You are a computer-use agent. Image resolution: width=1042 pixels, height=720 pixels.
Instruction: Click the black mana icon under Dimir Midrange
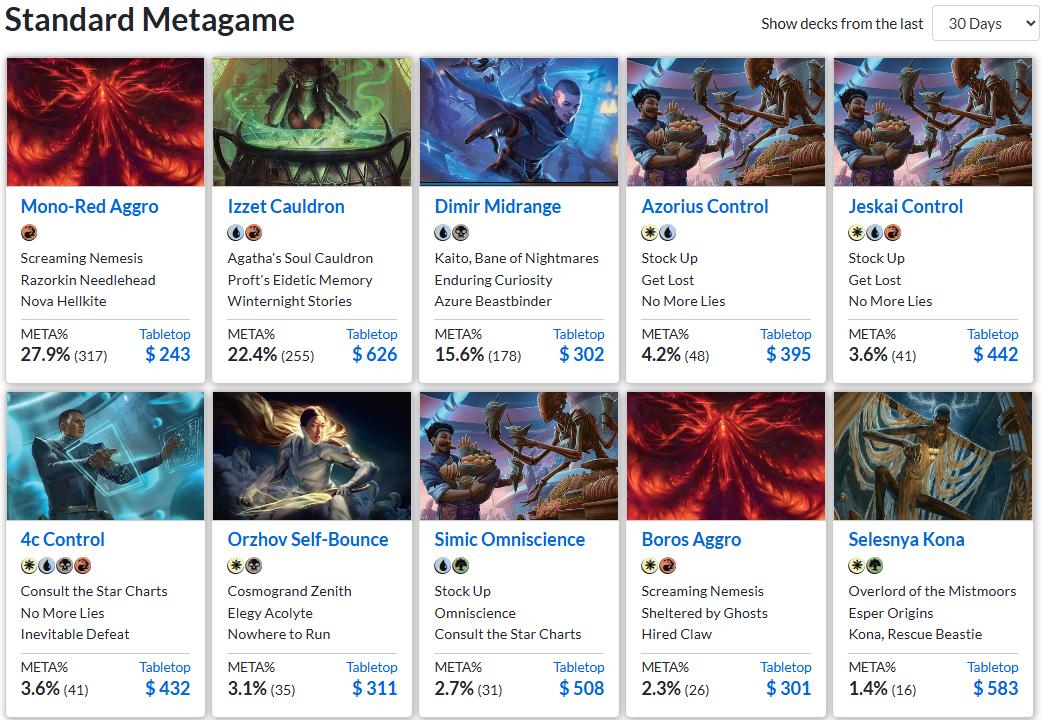pos(460,233)
